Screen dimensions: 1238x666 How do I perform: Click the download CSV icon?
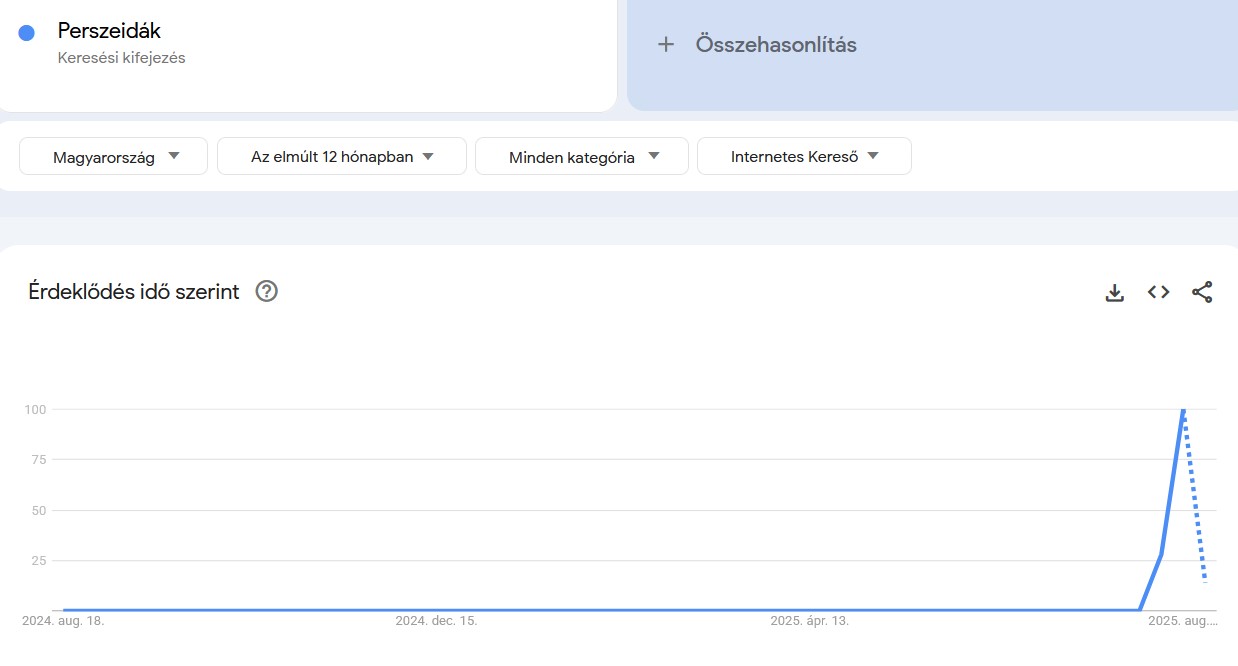[1114, 292]
